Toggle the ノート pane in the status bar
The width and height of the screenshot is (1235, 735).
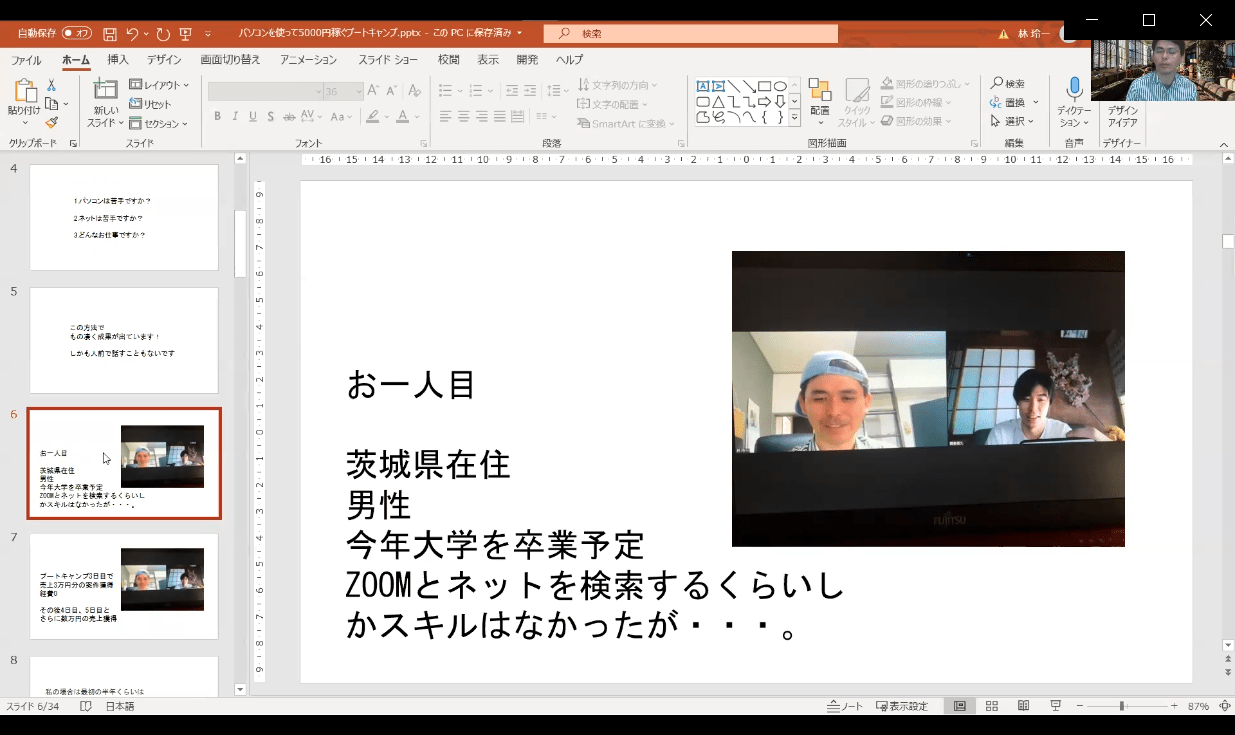point(845,706)
